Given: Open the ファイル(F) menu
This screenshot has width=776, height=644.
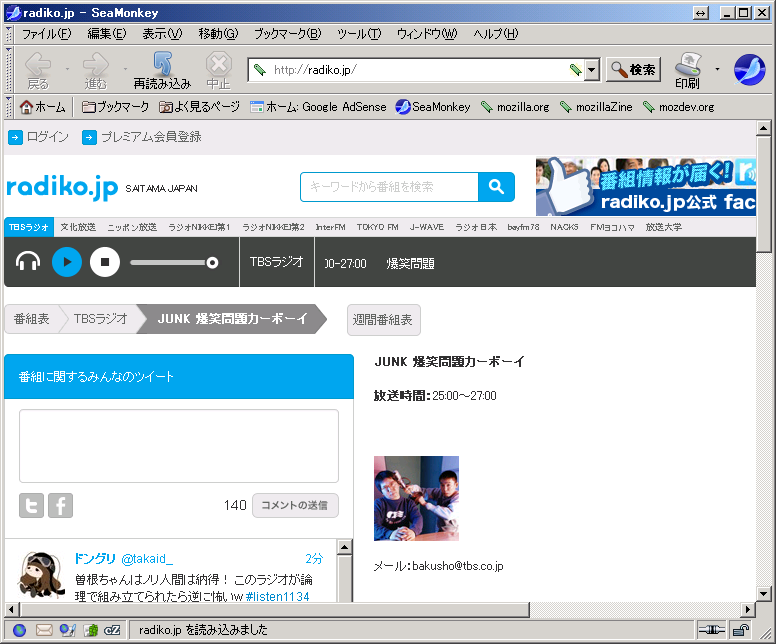Looking at the screenshot, I should (47, 34).
